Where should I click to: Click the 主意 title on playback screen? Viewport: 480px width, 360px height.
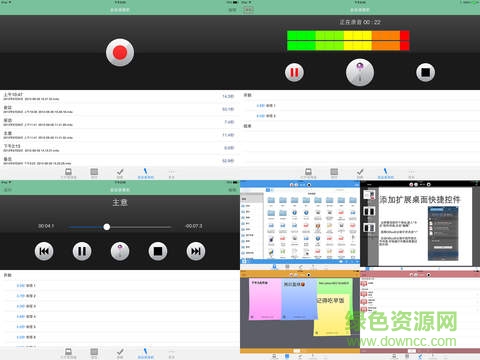pos(120,202)
